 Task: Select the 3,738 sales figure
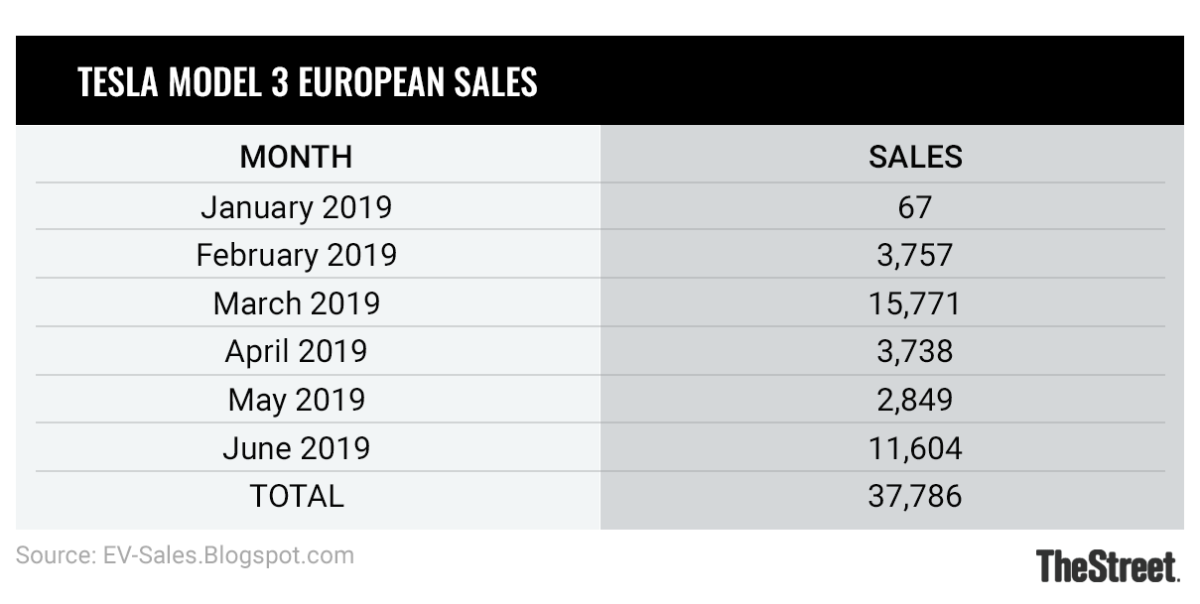coord(915,351)
